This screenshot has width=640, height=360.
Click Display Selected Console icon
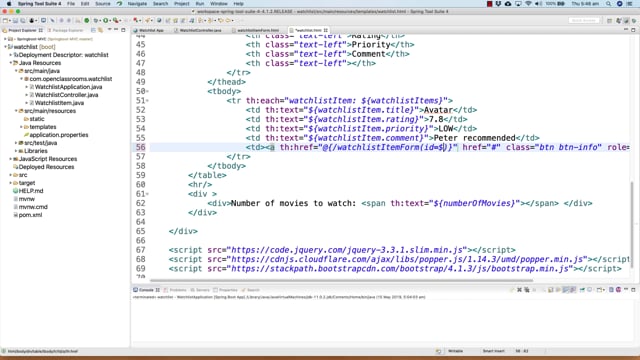[x=590, y=290]
